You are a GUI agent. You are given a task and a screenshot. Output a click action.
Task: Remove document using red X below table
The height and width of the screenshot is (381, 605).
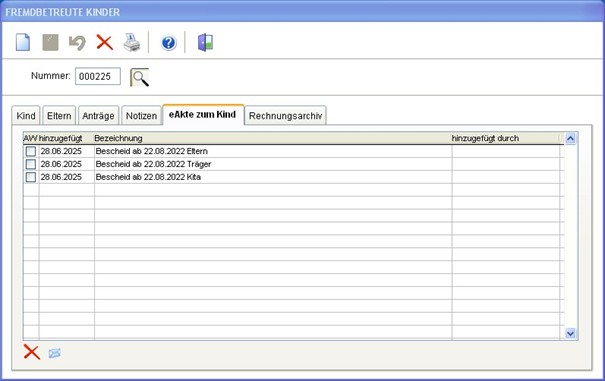coord(32,352)
